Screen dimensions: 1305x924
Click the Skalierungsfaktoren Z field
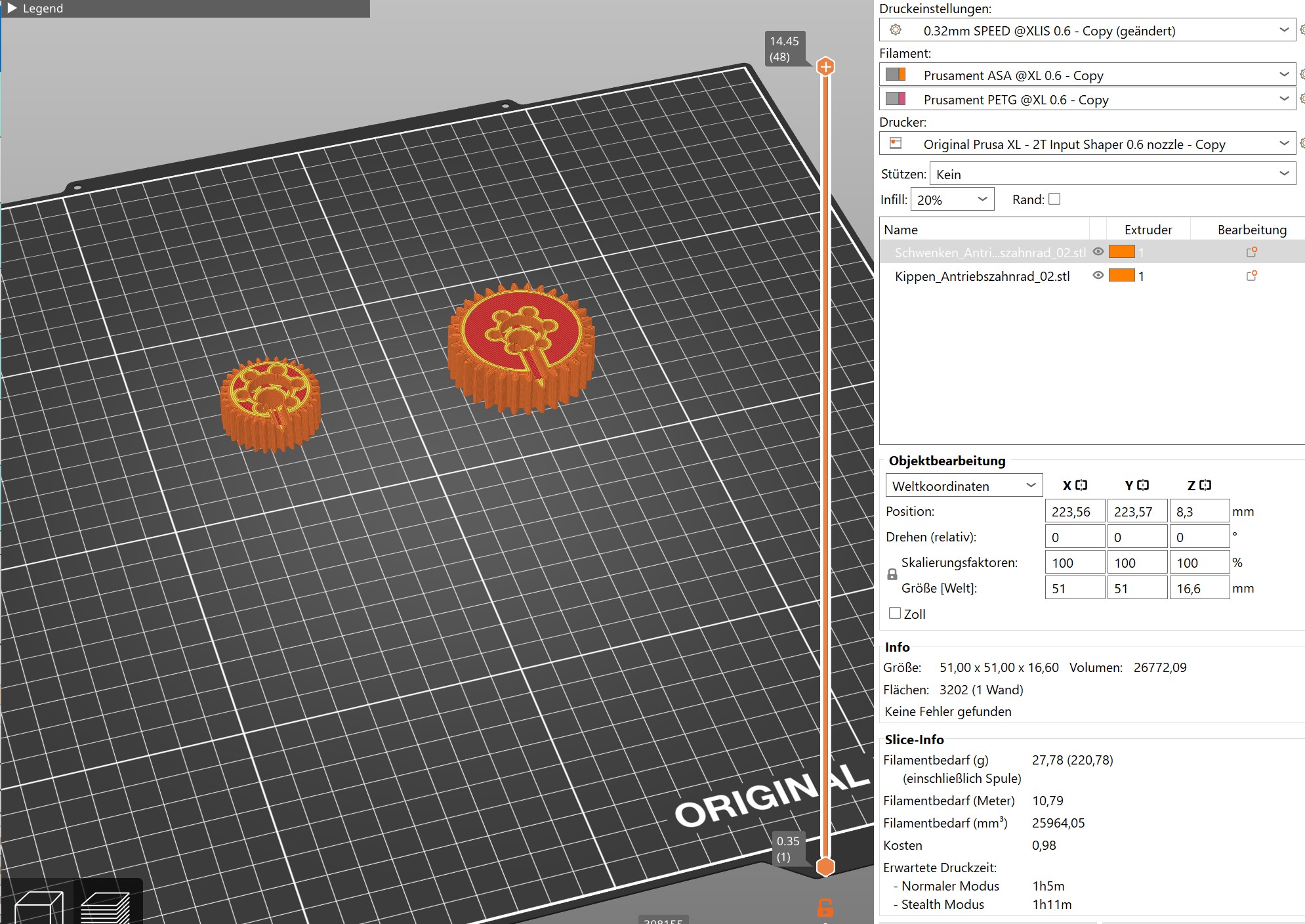[x=1199, y=562]
